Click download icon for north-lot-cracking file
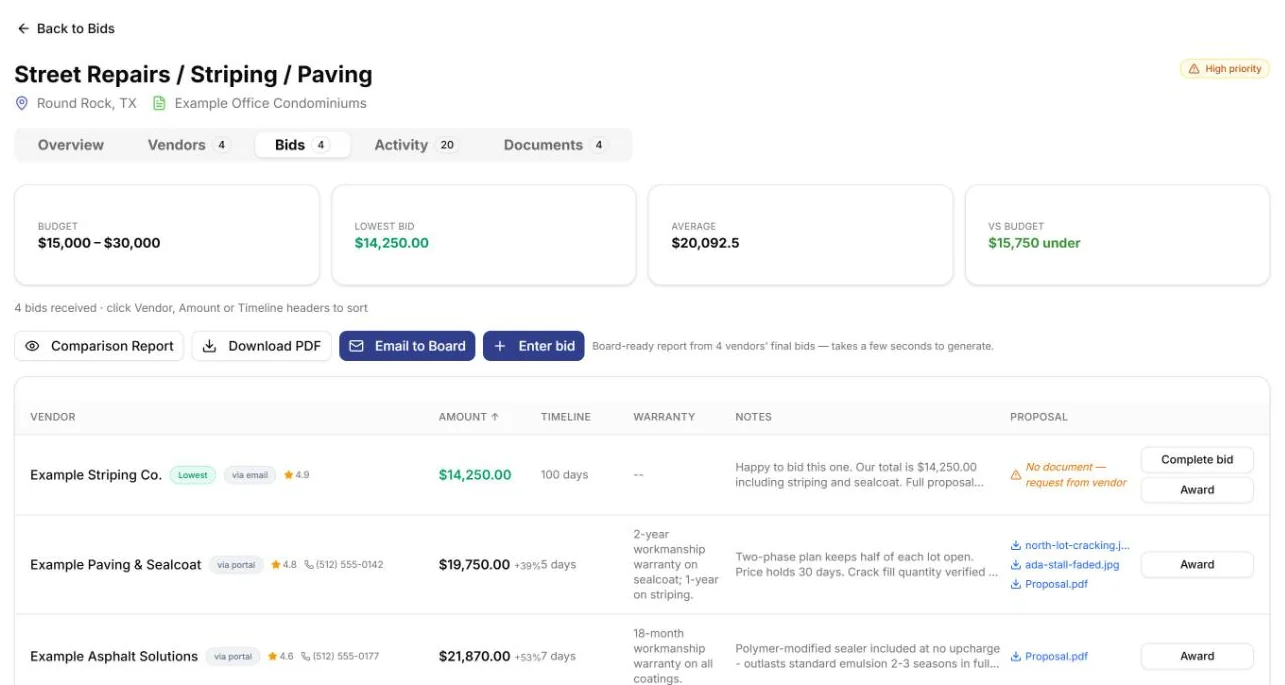Screen dimensions: 1285x685 coord(1016,546)
